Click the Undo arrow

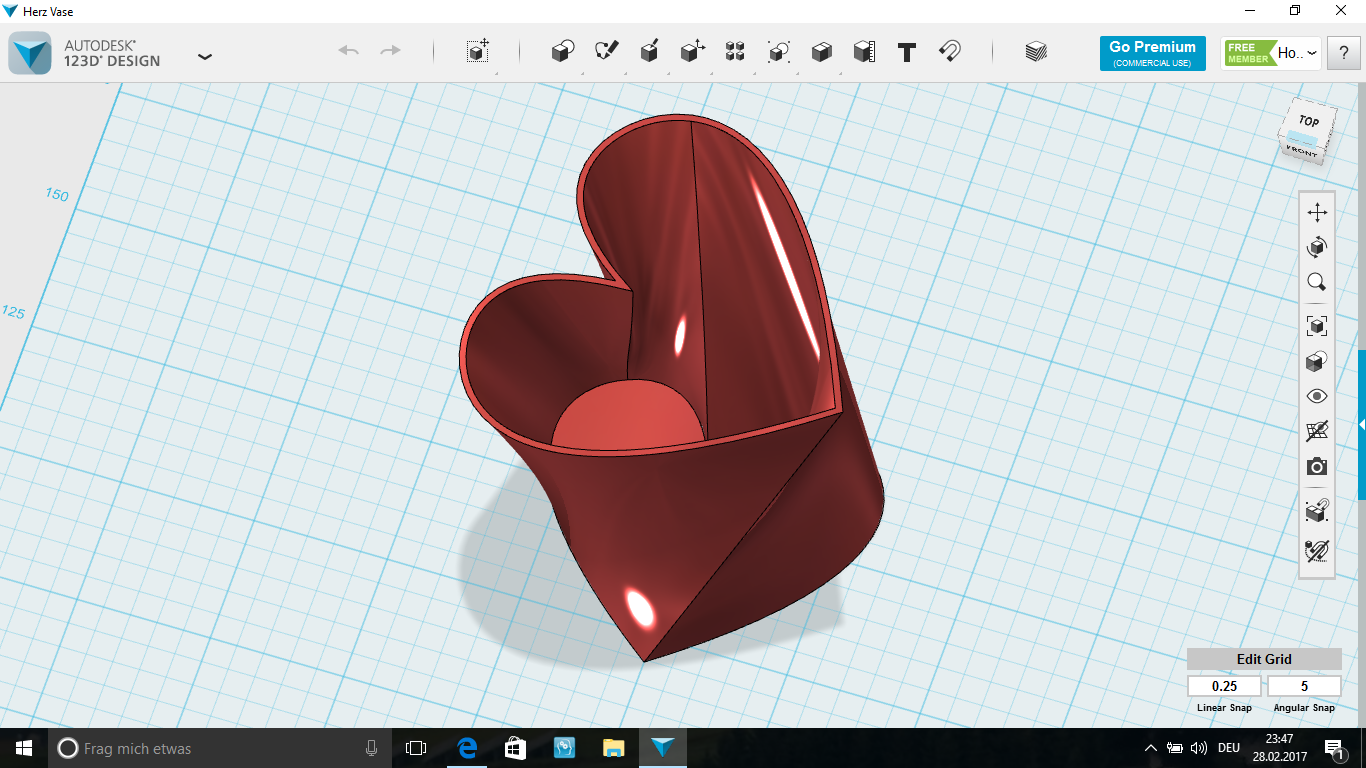tap(348, 50)
